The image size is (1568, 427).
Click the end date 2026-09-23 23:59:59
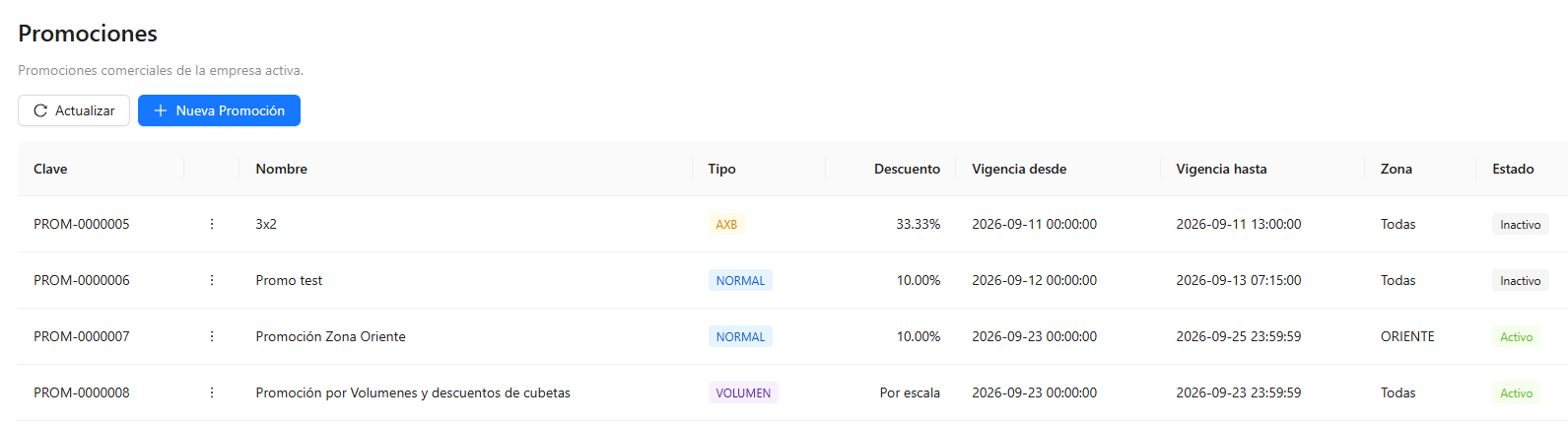tap(1238, 392)
